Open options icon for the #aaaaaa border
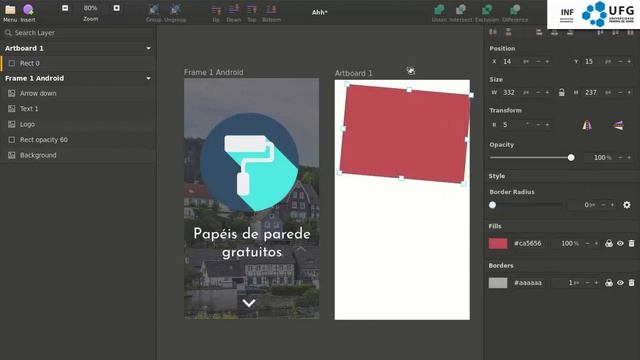 click(609, 282)
